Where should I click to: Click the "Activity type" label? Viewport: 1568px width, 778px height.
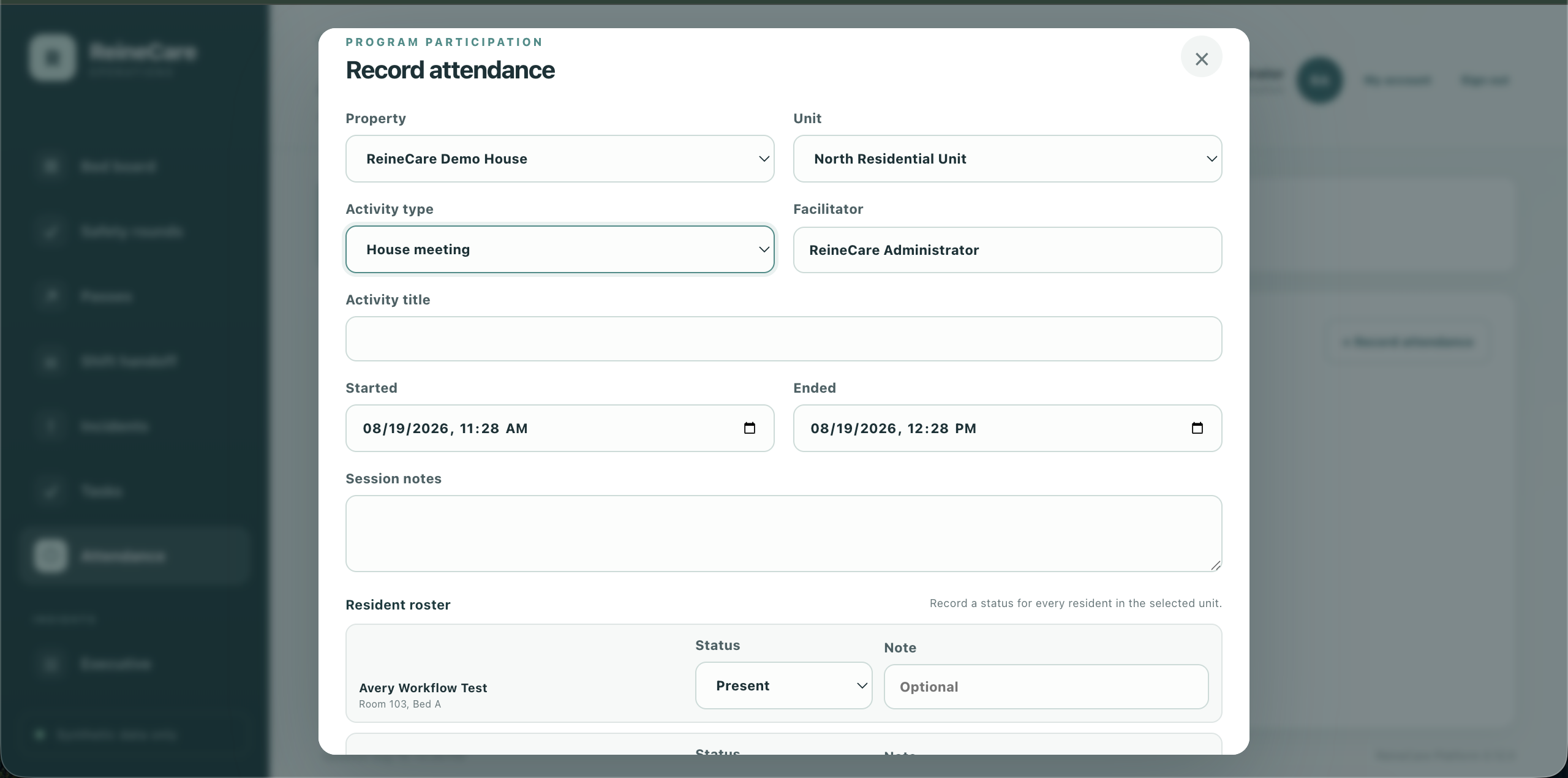click(390, 210)
